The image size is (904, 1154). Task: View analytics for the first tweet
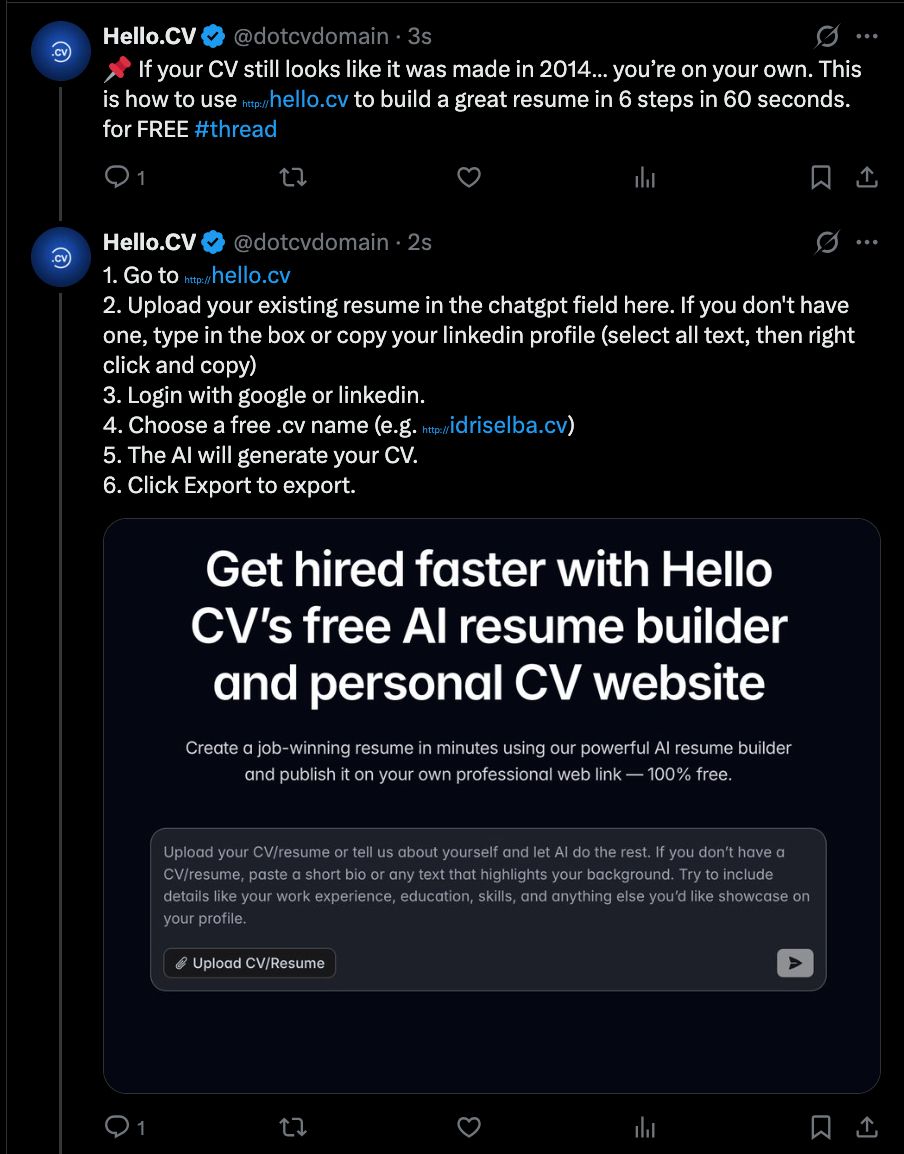[645, 178]
